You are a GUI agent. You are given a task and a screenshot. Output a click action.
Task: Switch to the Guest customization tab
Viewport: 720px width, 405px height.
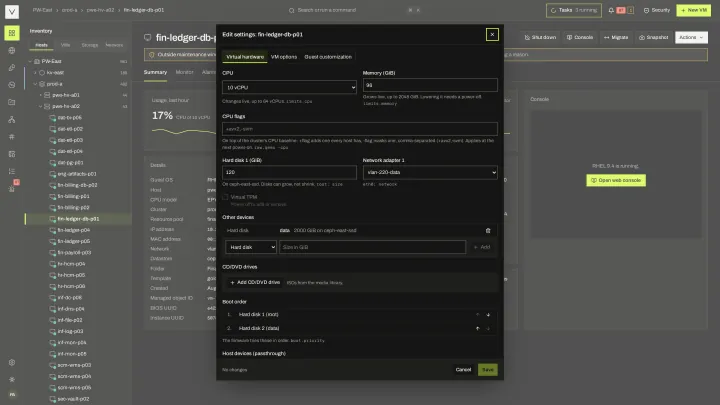[328, 57]
